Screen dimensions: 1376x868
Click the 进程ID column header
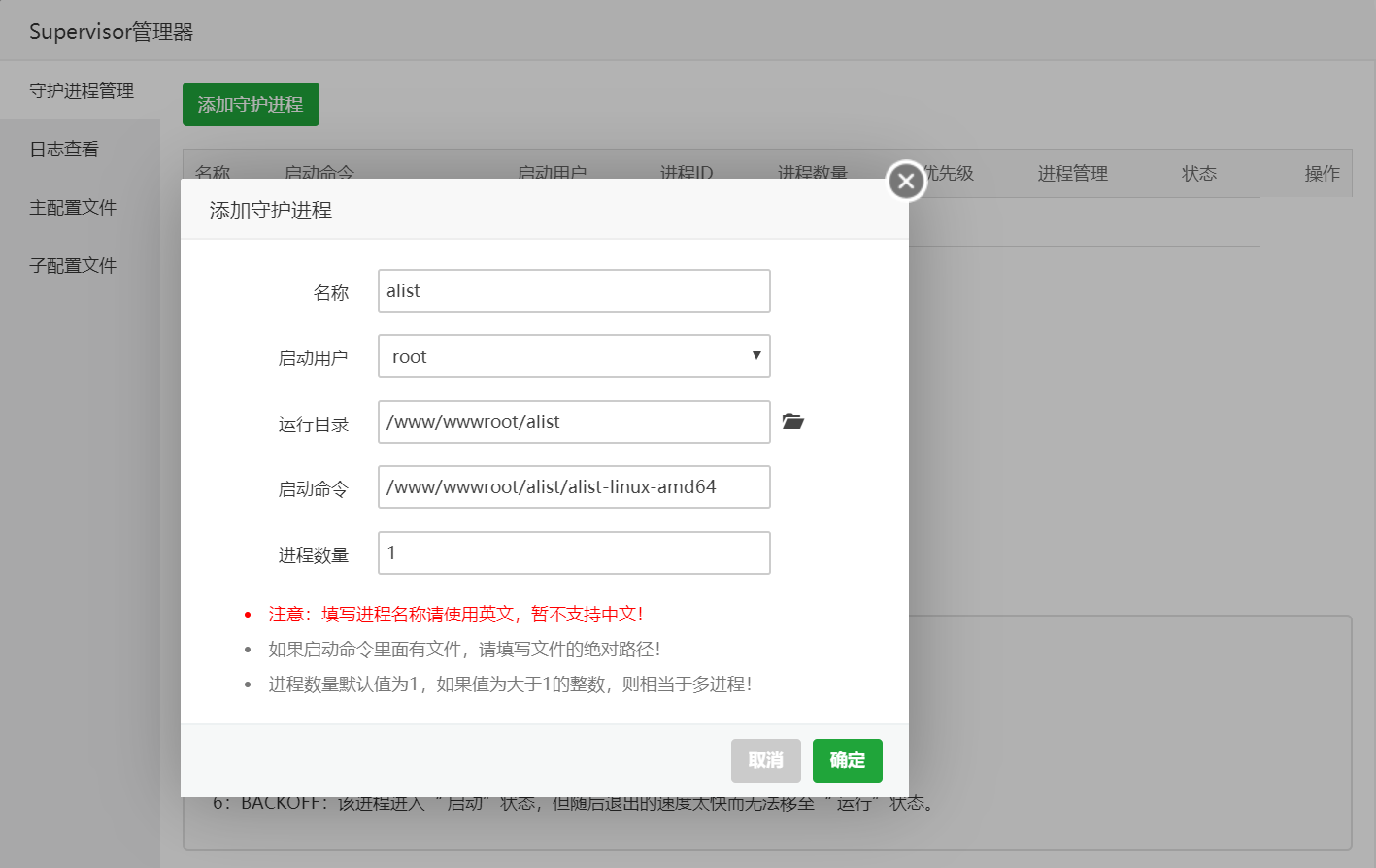tap(687, 172)
